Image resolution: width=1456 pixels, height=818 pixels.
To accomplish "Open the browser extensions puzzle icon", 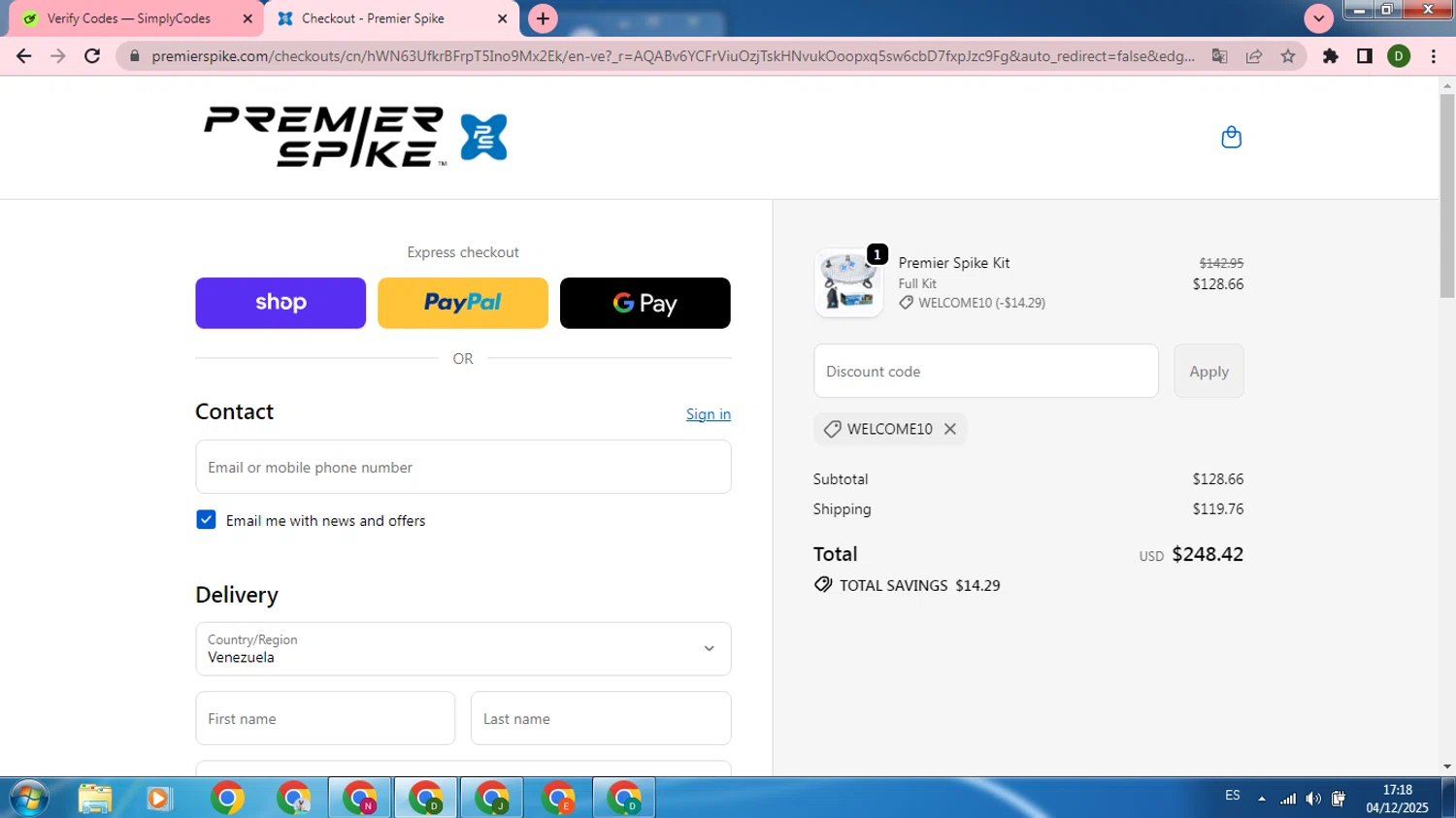I will pos(1331,56).
